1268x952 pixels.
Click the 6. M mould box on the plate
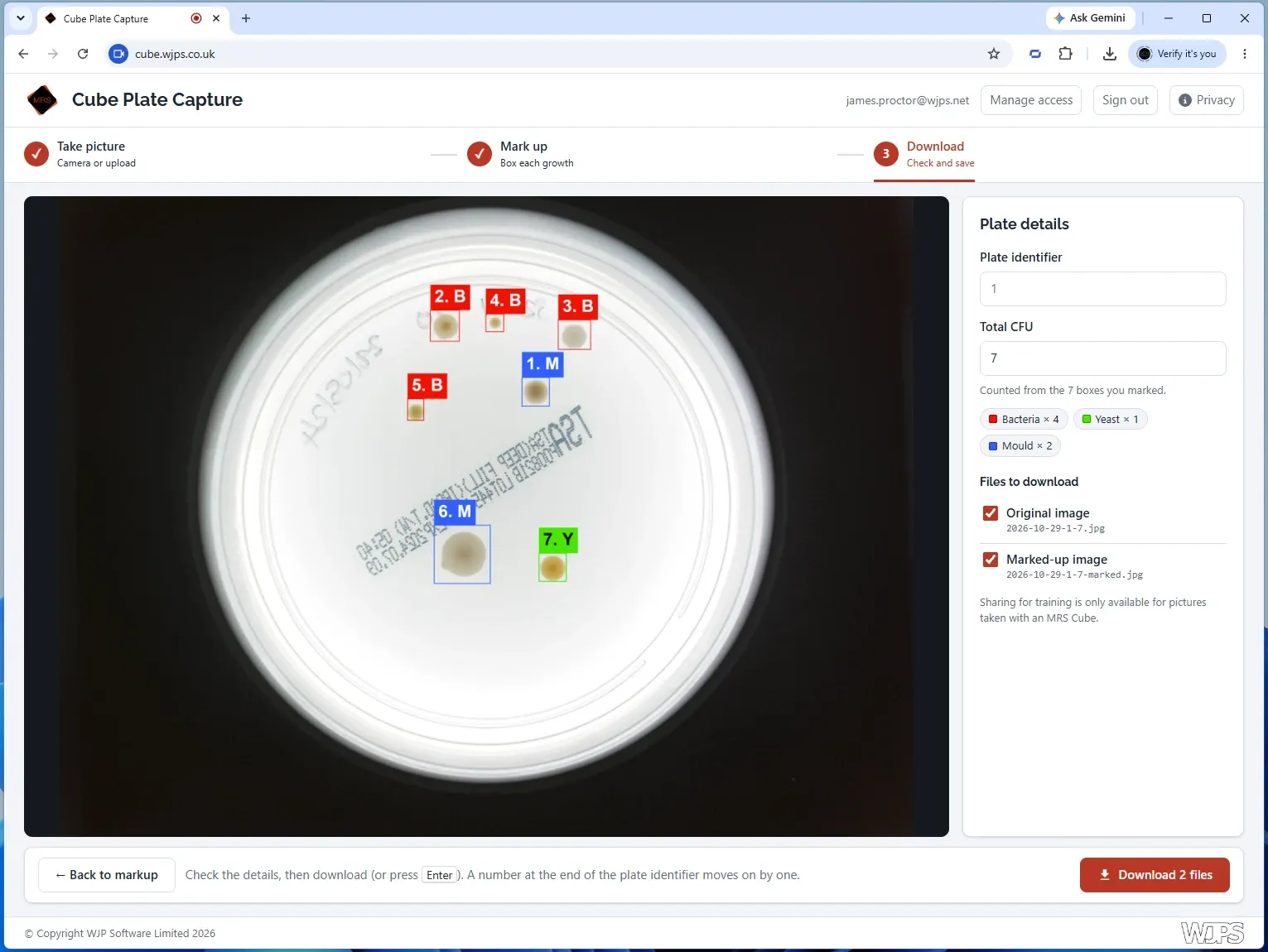click(462, 554)
